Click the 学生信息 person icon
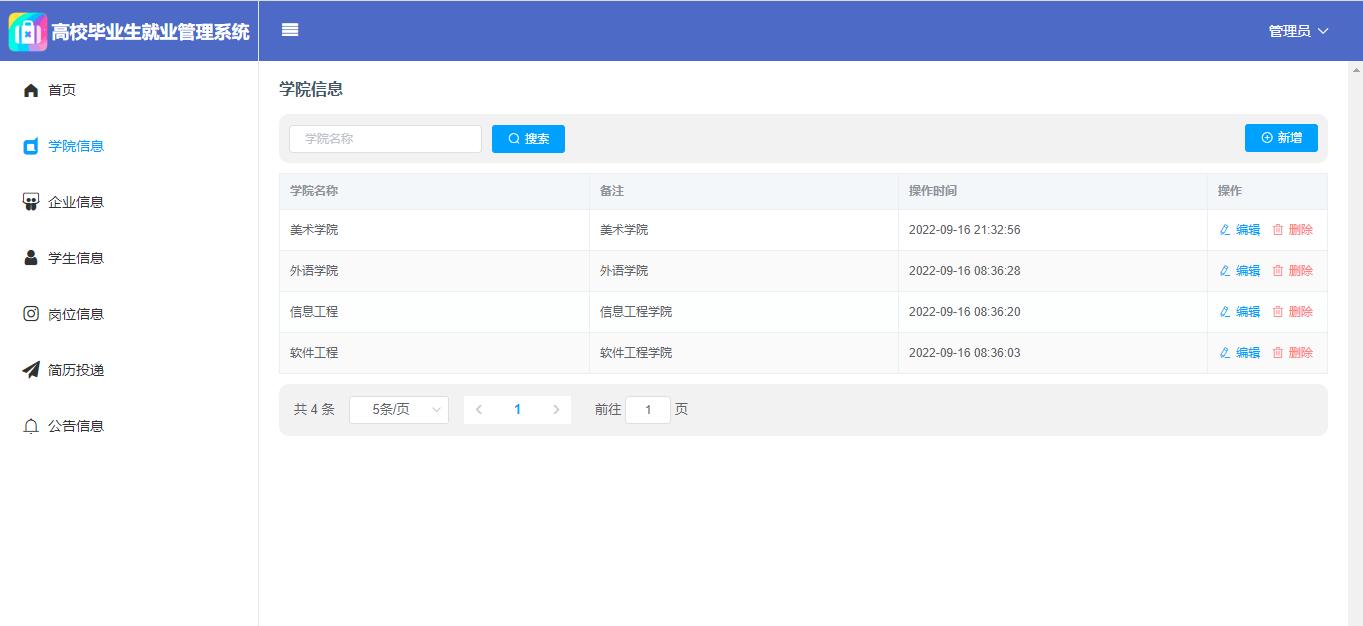Image resolution: width=1363 pixels, height=626 pixels. (31, 258)
